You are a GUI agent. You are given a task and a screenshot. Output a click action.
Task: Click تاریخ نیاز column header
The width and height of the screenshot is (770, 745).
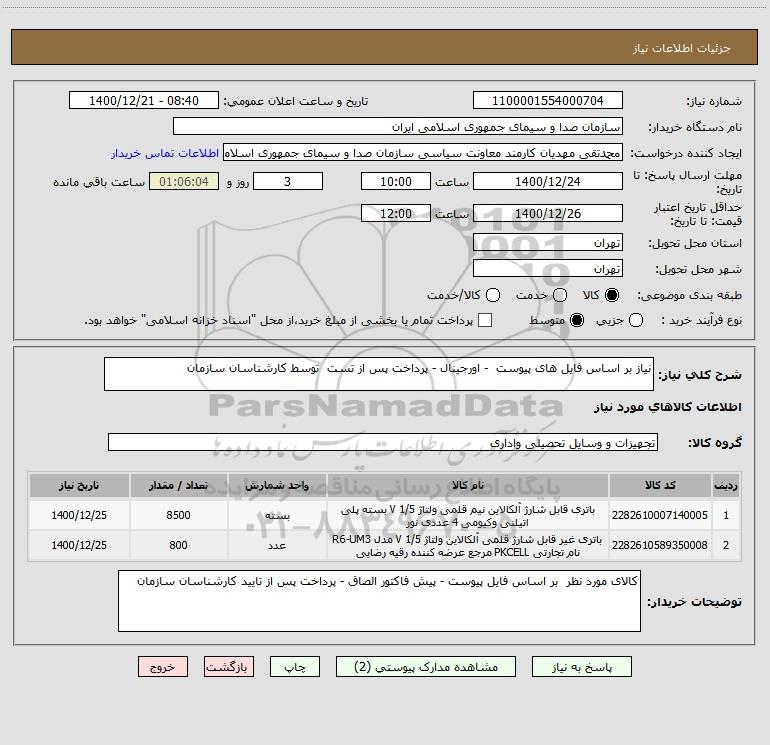pyautogui.click(x=79, y=486)
